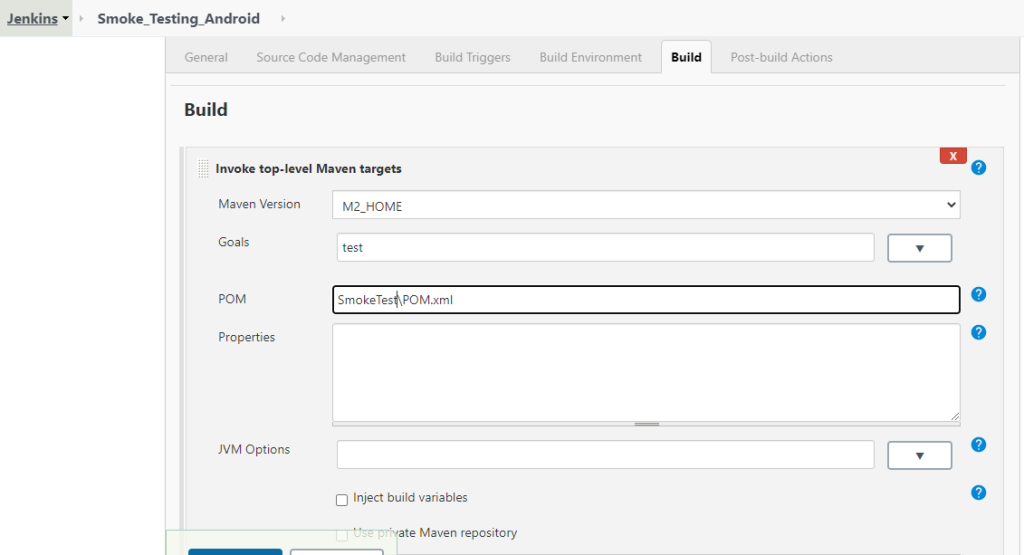The height and width of the screenshot is (555, 1024).
Task: Click breadcrumb arrow after Smoke_Testing_Android
Action: 283,18
